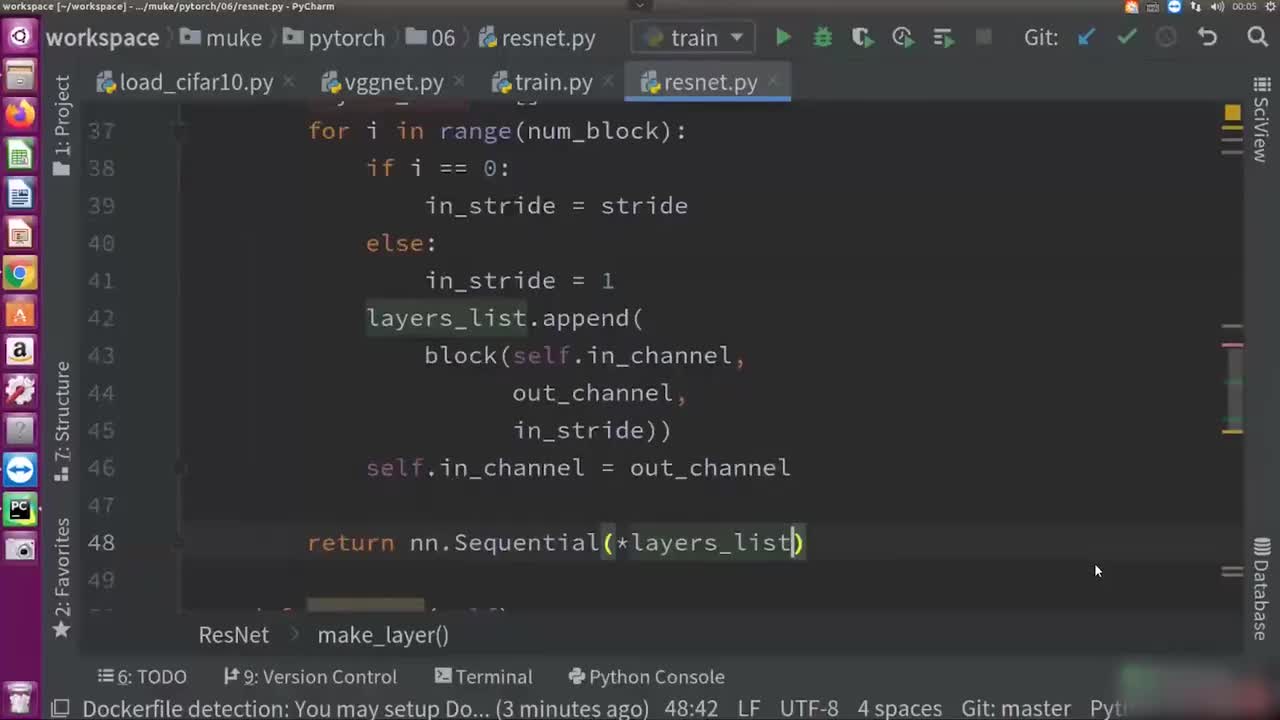Image resolution: width=1280 pixels, height=720 pixels.
Task: Toggle the Database tool window
Action: pyautogui.click(x=1261, y=589)
